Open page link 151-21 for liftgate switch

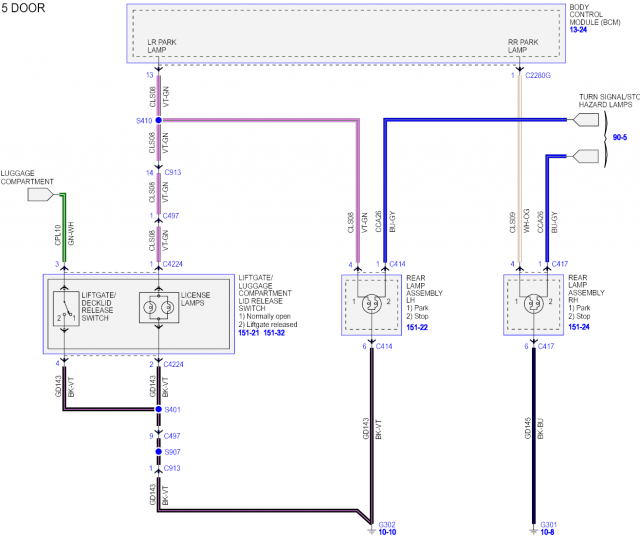pos(252,335)
